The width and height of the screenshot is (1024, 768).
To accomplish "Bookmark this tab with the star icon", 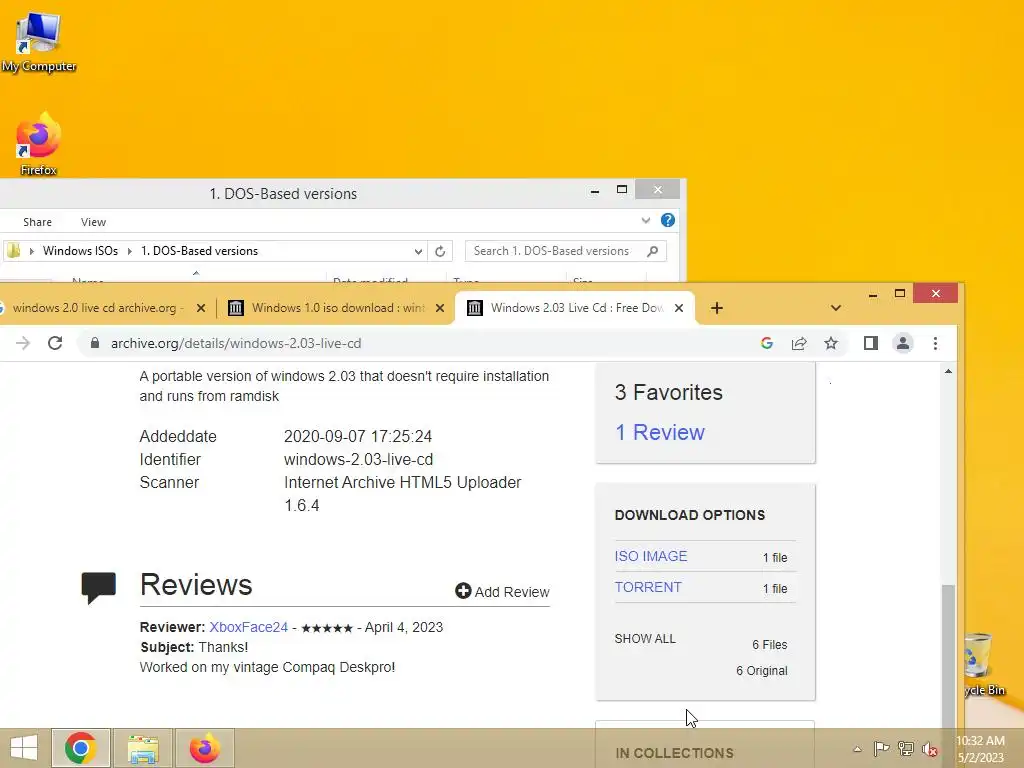I will coord(831,344).
